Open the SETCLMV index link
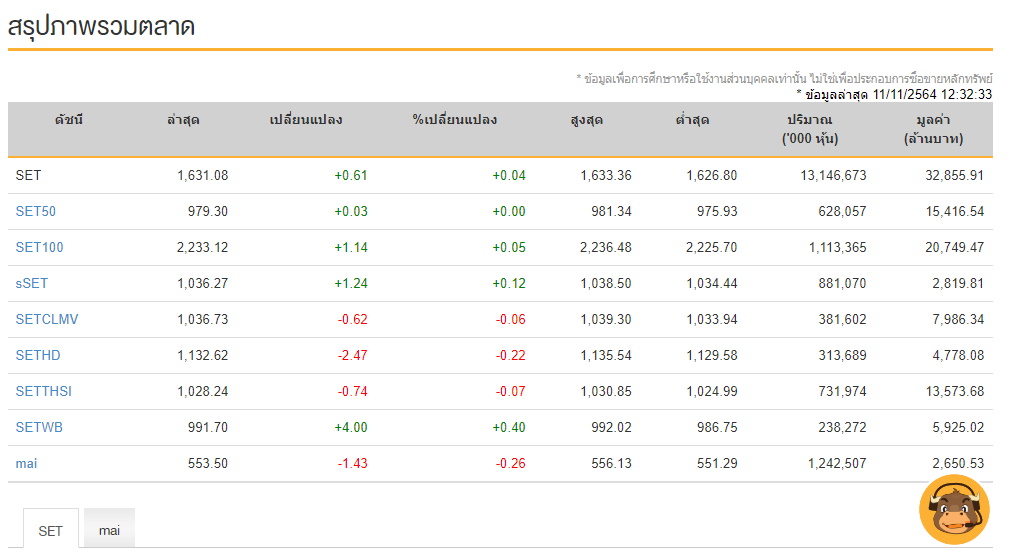The height and width of the screenshot is (550, 1020). click(x=47, y=319)
